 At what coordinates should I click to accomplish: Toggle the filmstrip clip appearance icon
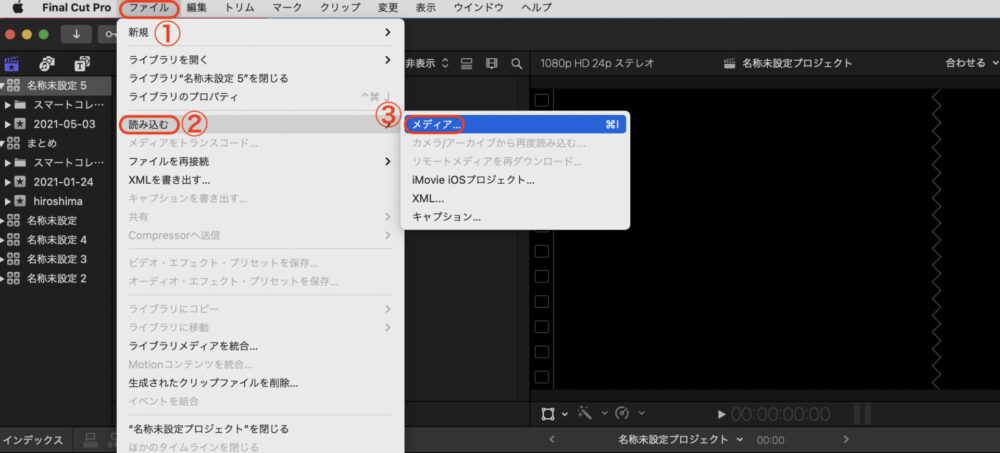pyautogui.click(x=491, y=63)
